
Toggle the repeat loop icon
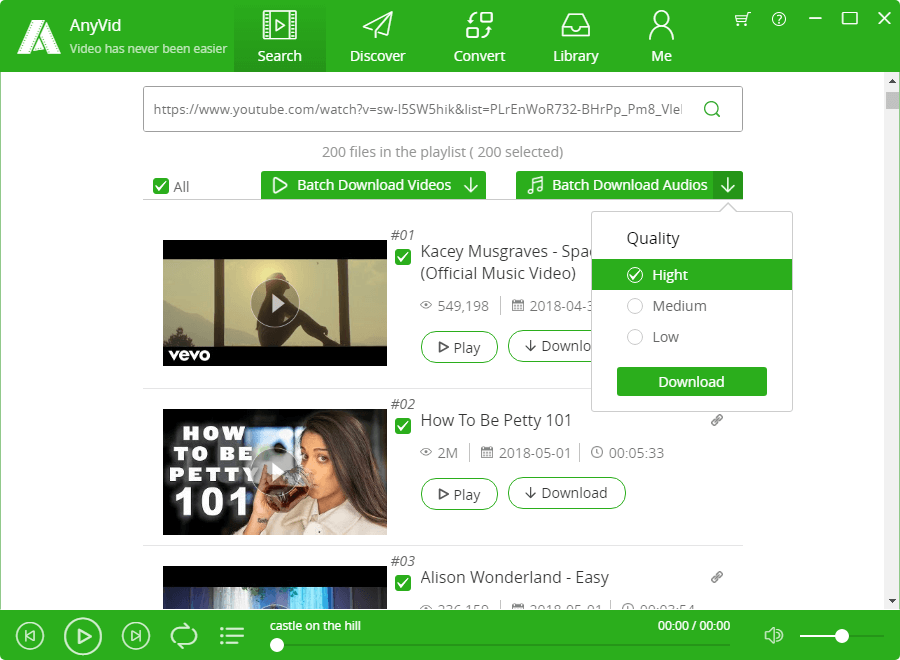point(183,635)
